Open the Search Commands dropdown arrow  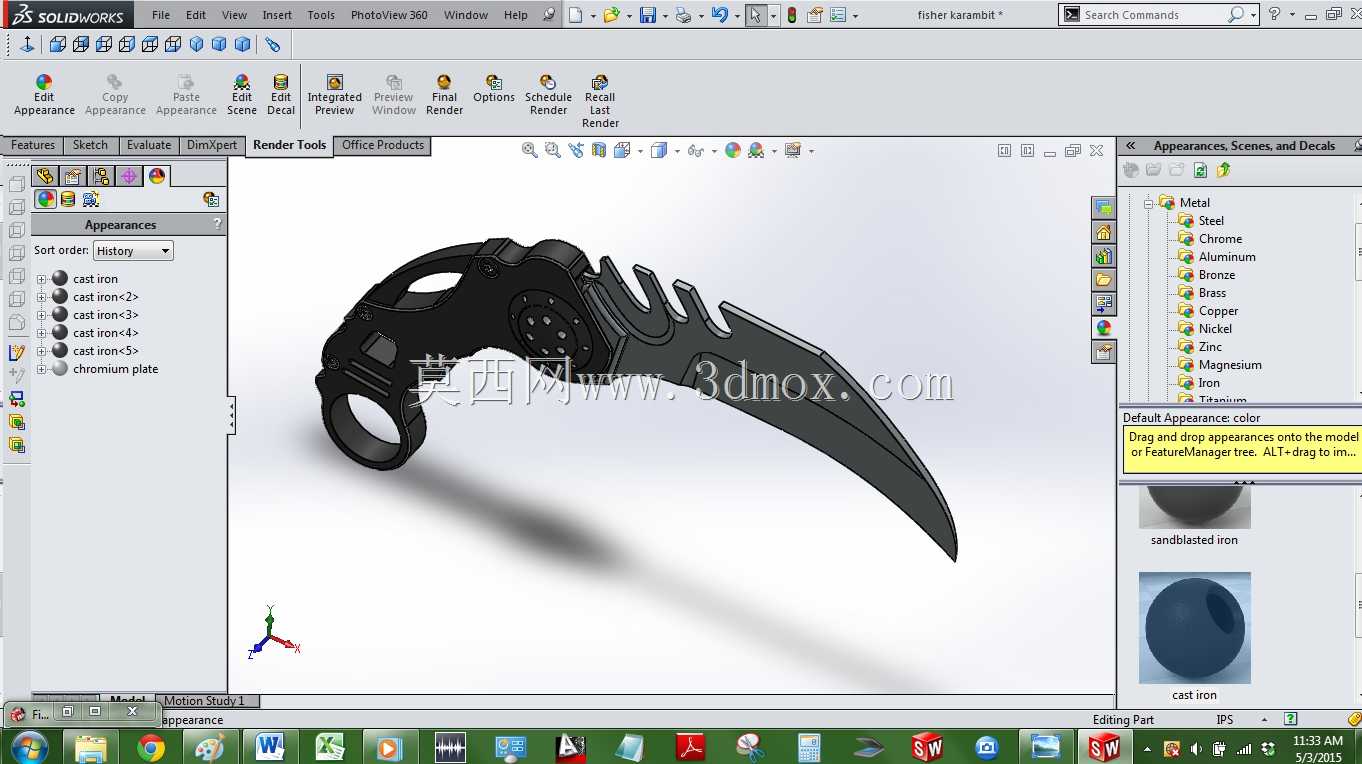[1253, 15]
